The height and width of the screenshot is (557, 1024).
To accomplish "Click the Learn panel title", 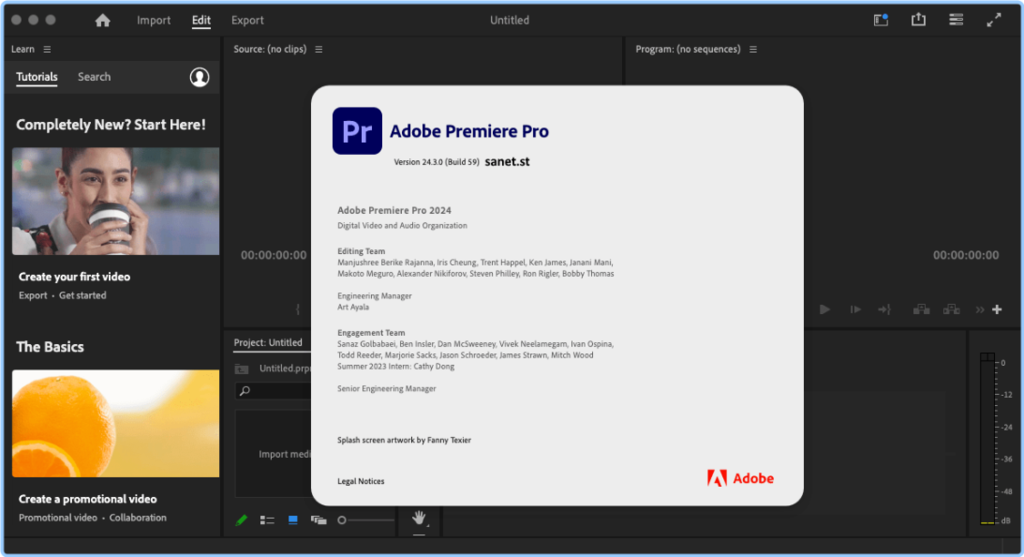I will pos(23,49).
